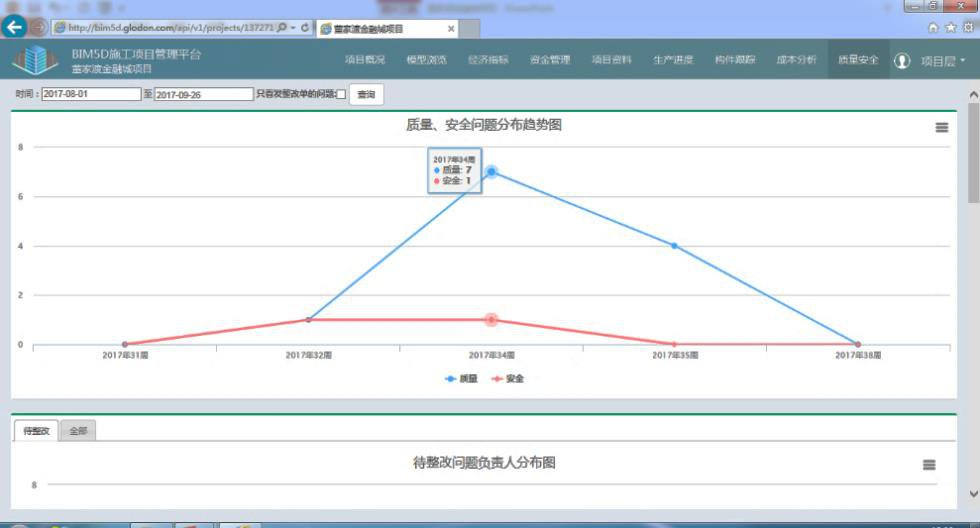
Task: Click start date field 2017-08-01
Action: (x=91, y=94)
